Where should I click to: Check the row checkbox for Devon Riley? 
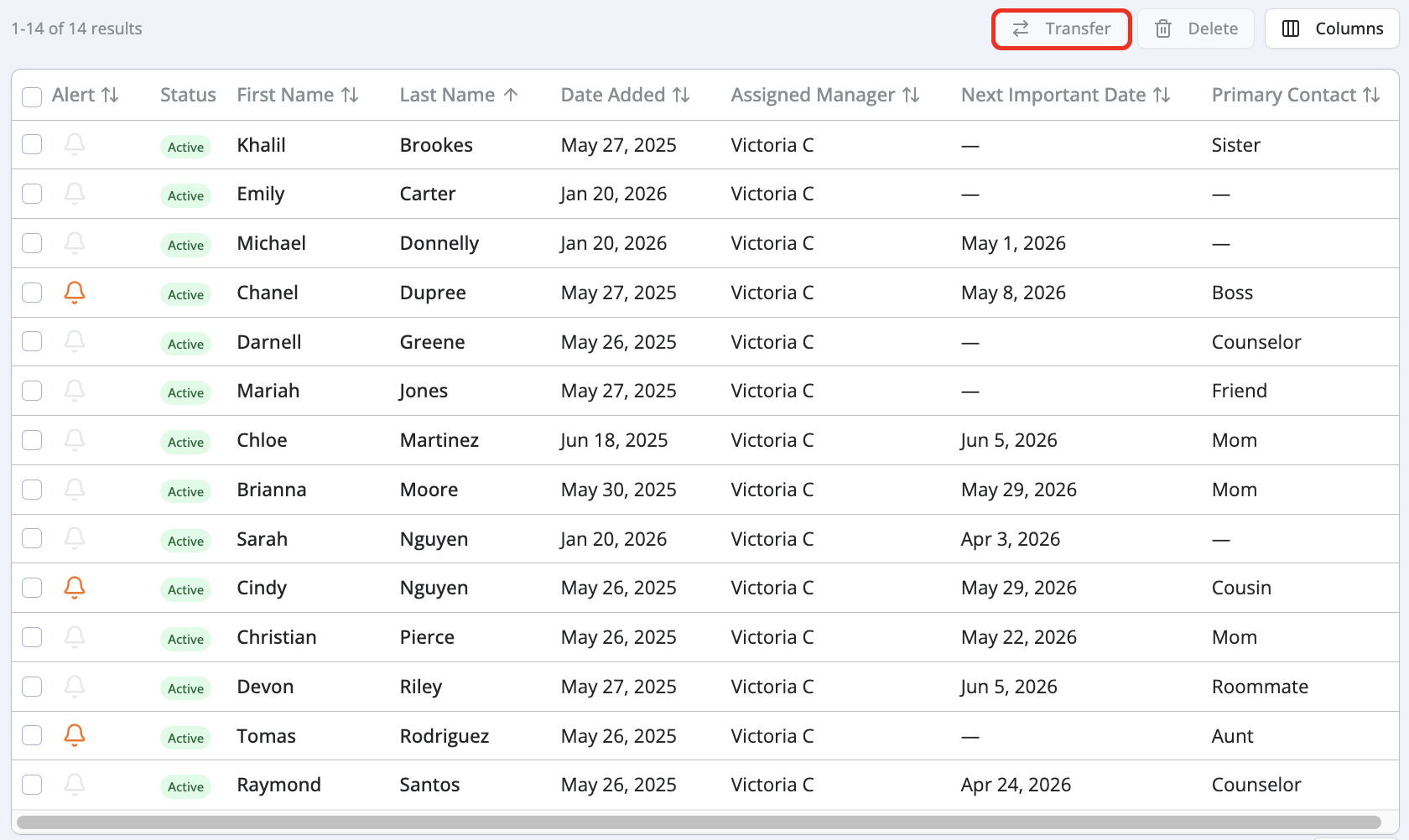(x=32, y=687)
